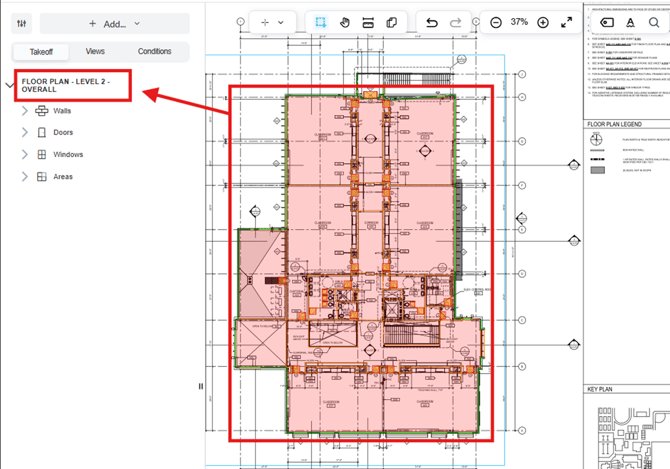Select the text annotation tool
The image size is (670, 469).
coord(630,22)
